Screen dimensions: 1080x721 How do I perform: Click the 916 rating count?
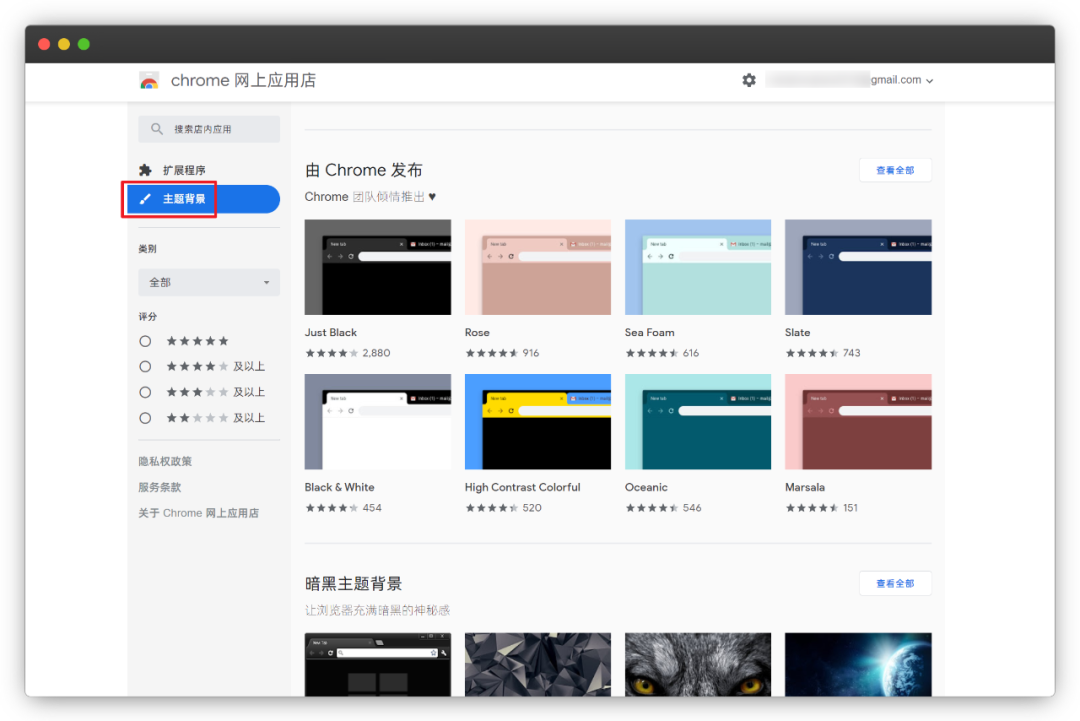point(530,353)
